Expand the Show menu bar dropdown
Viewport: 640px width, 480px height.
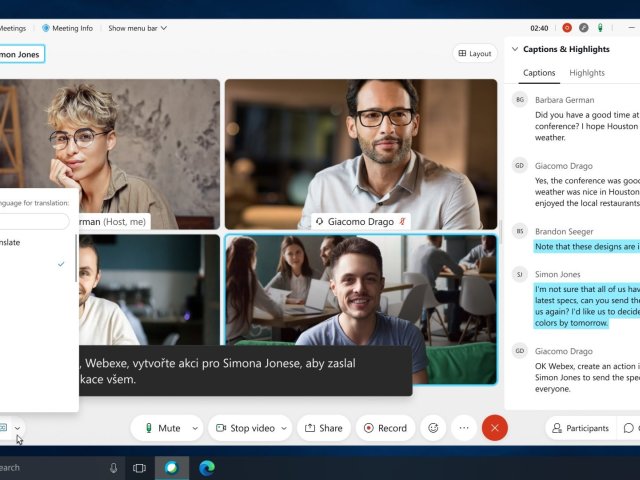point(138,28)
